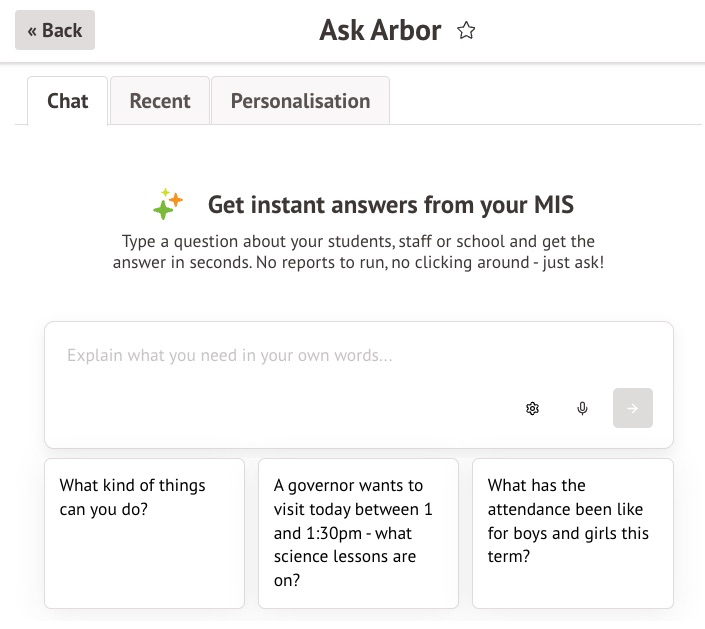Open chat settings via the gear icon

[532, 408]
